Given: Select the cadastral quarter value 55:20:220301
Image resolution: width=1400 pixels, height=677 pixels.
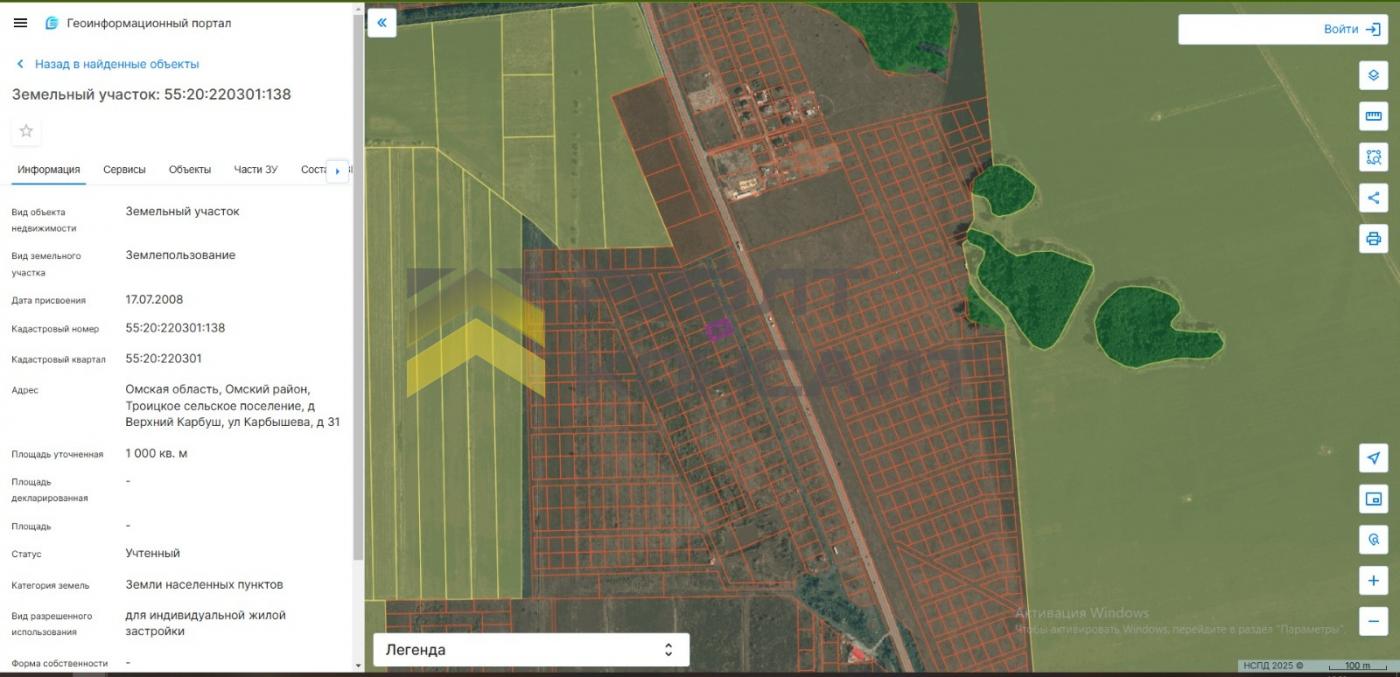Looking at the screenshot, I should click(164, 358).
